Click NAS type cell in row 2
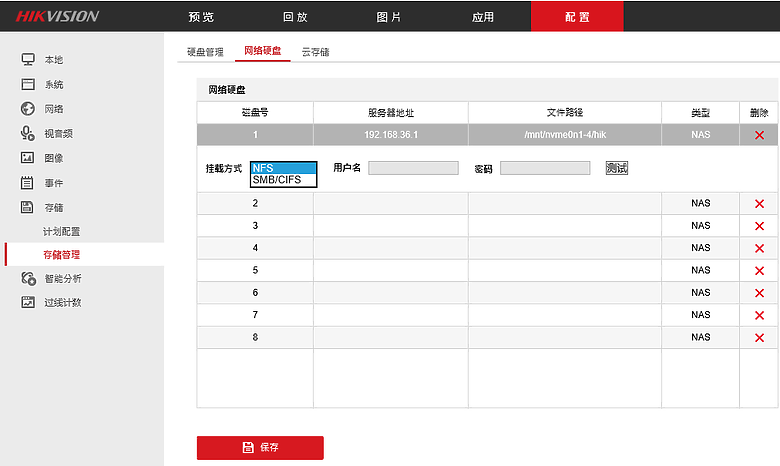 [700, 203]
